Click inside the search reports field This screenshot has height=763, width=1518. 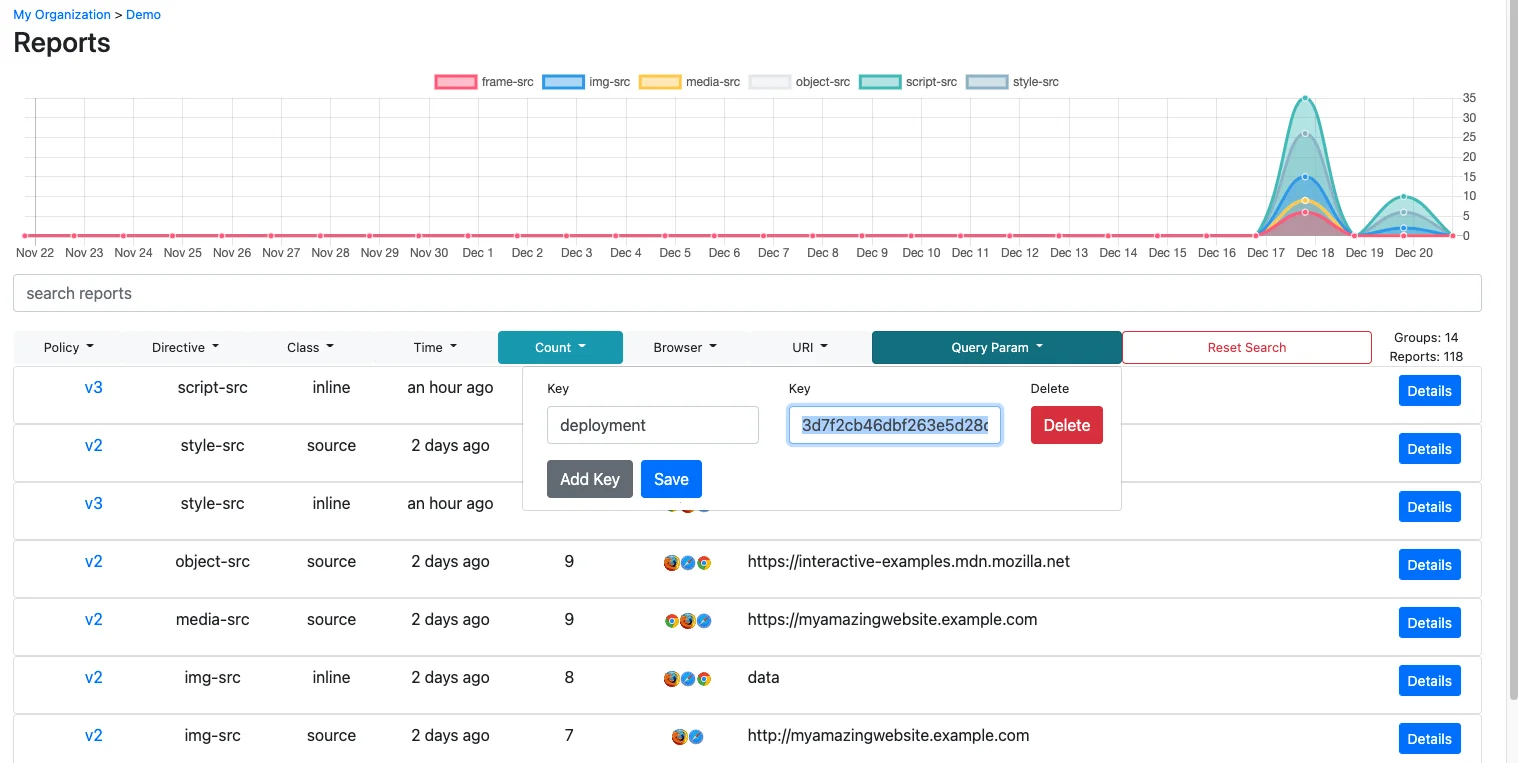(x=400, y=293)
